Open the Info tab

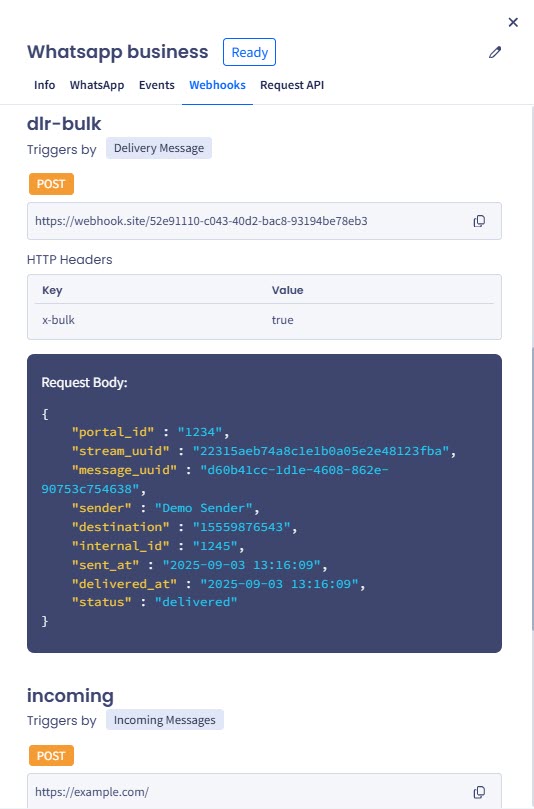click(x=44, y=85)
